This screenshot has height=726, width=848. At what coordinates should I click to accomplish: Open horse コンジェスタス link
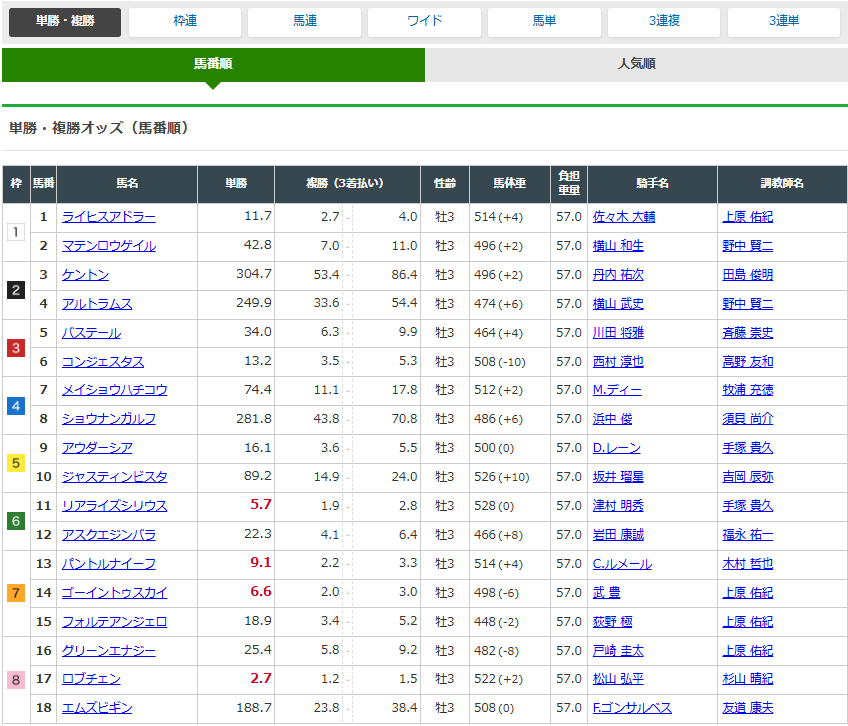103,362
